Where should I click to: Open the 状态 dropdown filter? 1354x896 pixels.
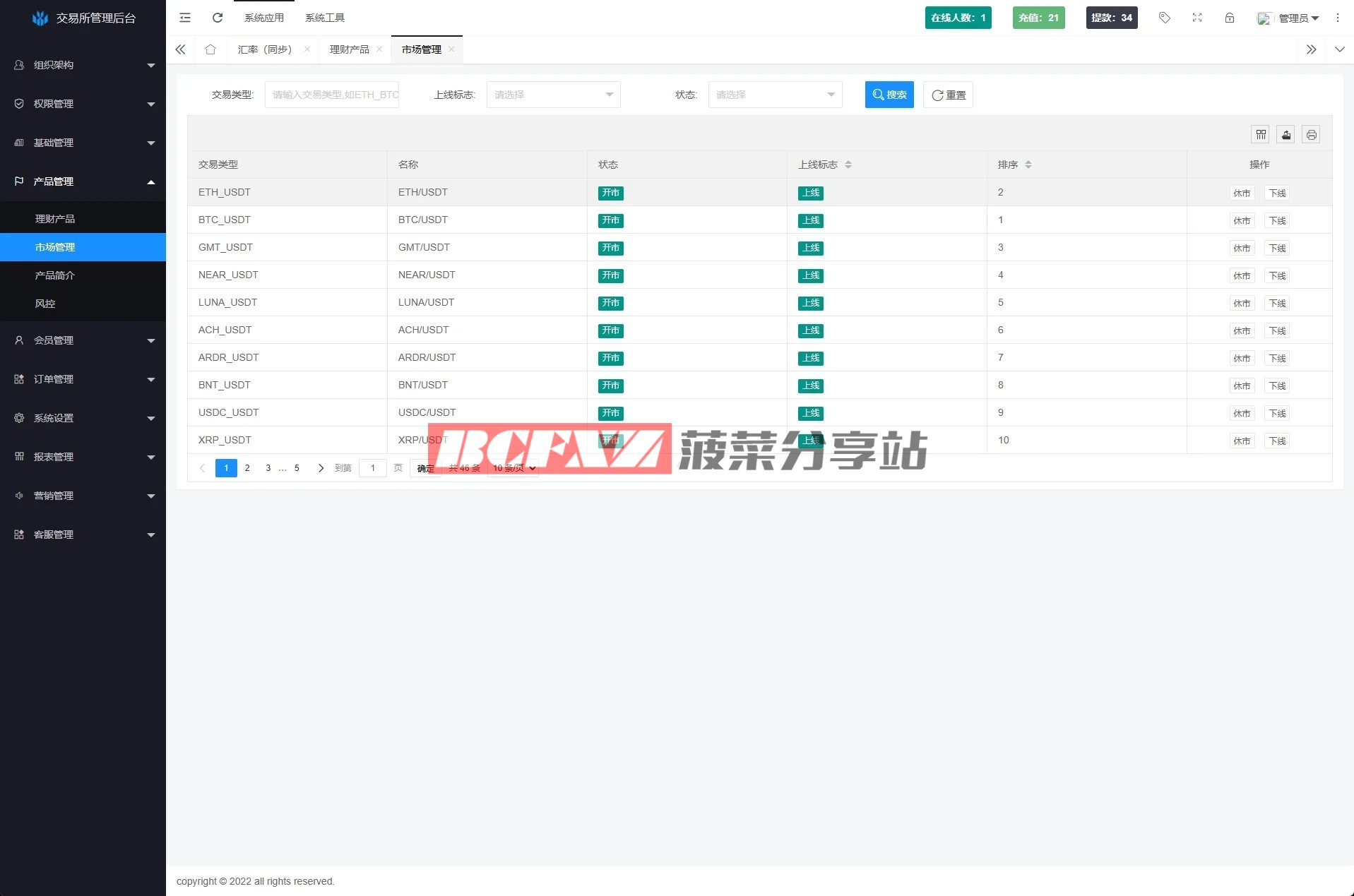coord(775,95)
